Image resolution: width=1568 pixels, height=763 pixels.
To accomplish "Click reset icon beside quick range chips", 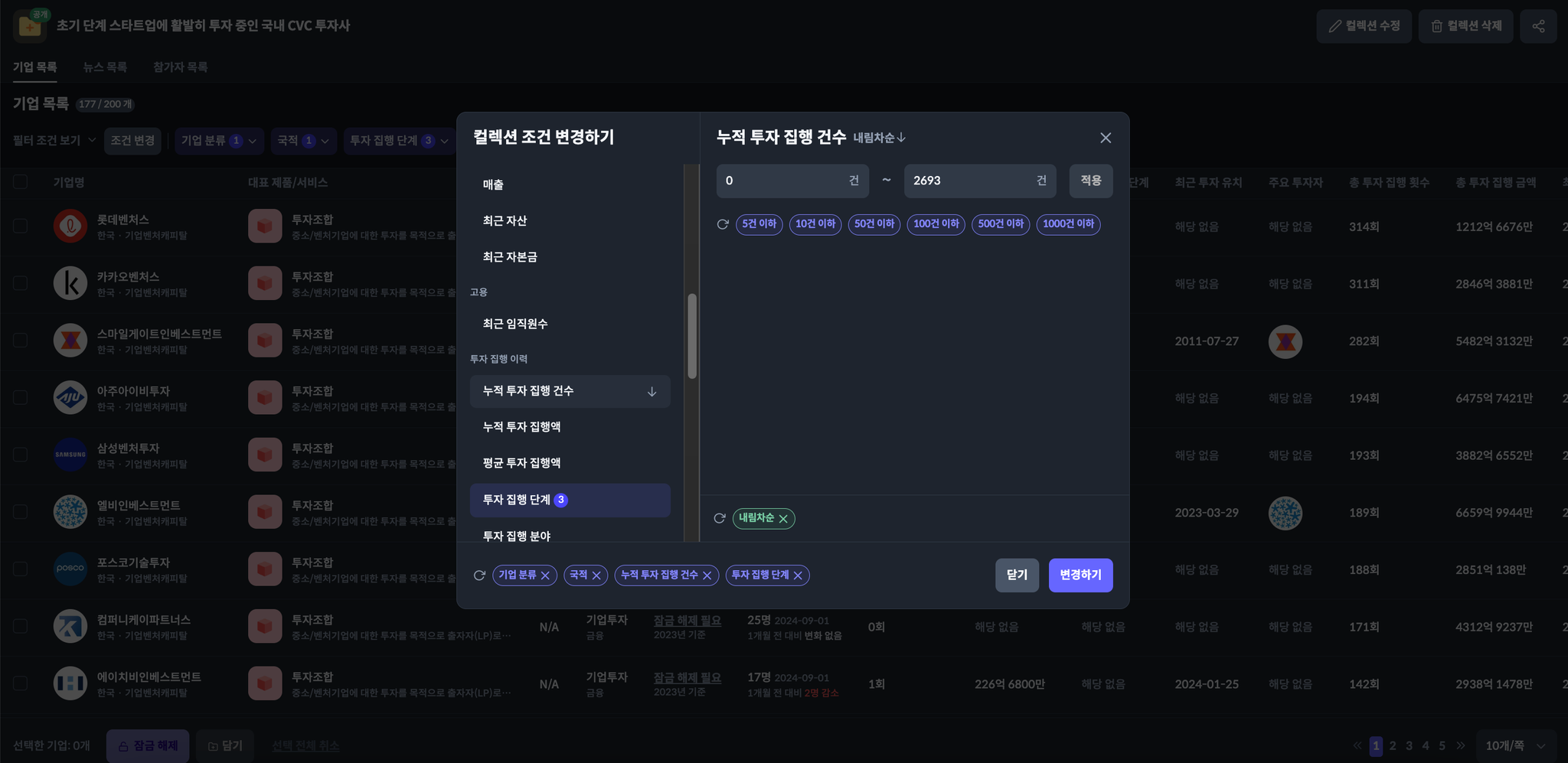I will click(x=722, y=224).
